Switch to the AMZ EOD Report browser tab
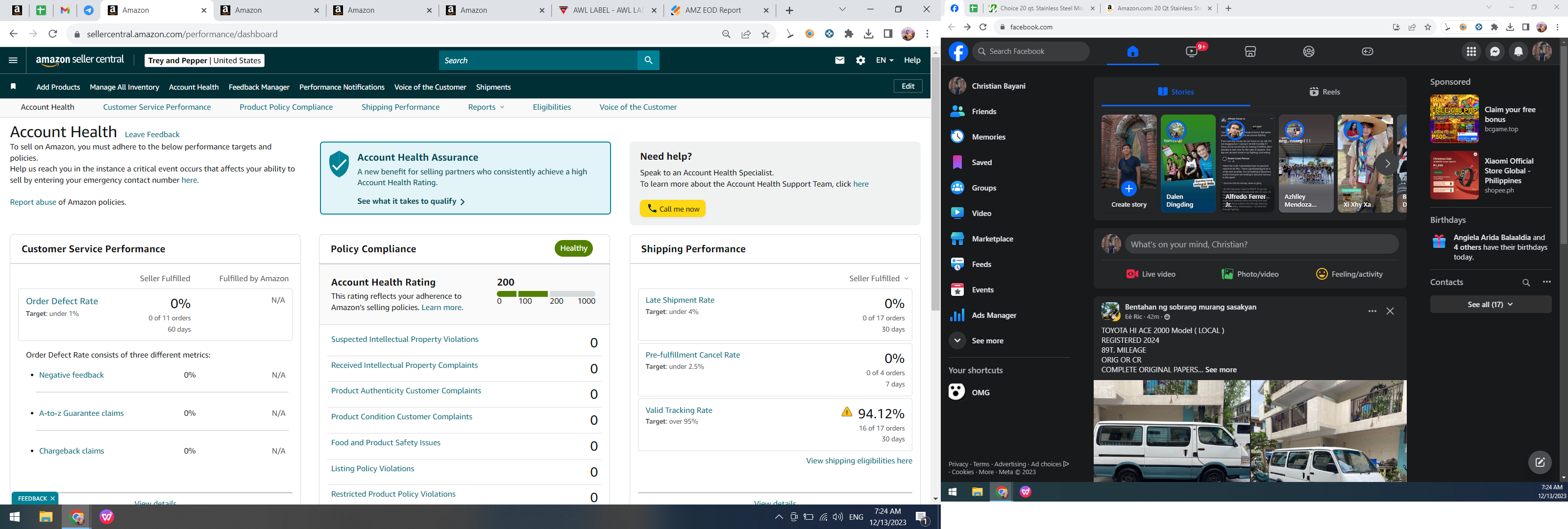1568x529 pixels. (719, 10)
